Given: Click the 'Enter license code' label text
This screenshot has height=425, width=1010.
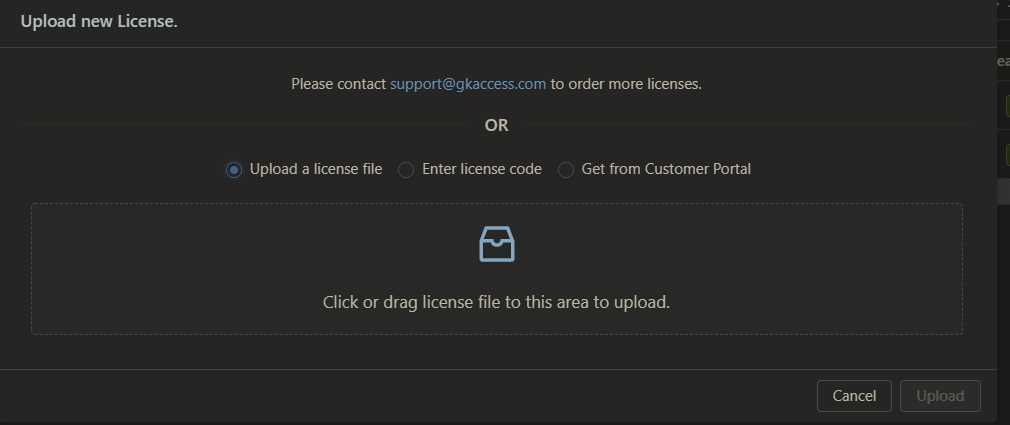Looking at the screenshot, I should pyautogui.click(x=482, y=169).
